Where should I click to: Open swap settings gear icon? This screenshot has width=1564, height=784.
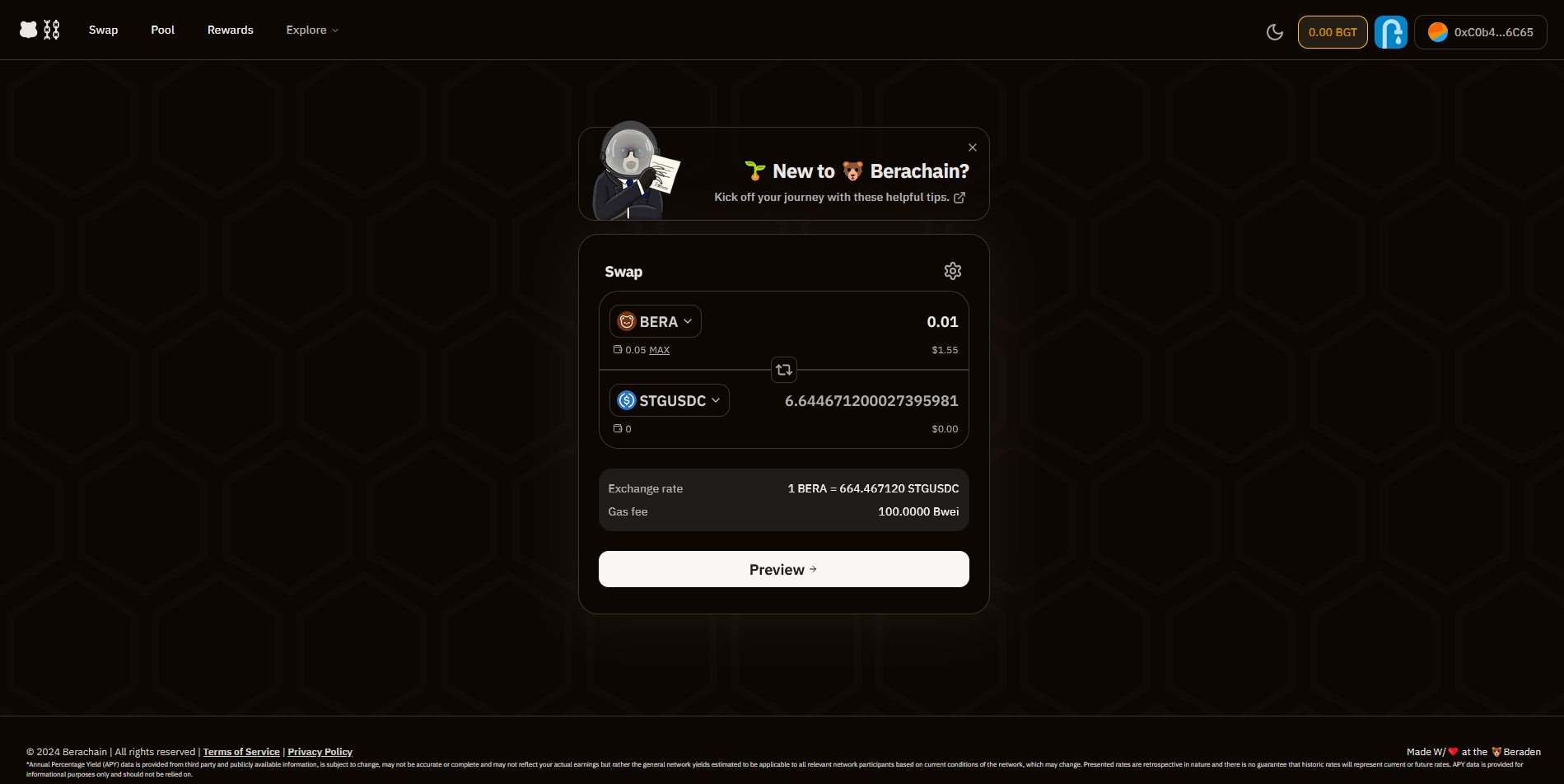click(953, 271)
